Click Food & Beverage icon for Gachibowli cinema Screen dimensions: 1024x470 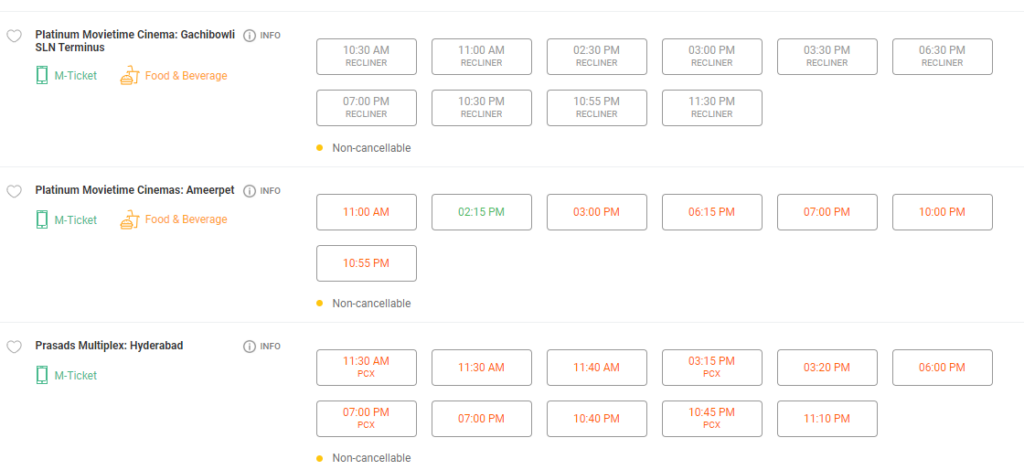tap(129, 75)
